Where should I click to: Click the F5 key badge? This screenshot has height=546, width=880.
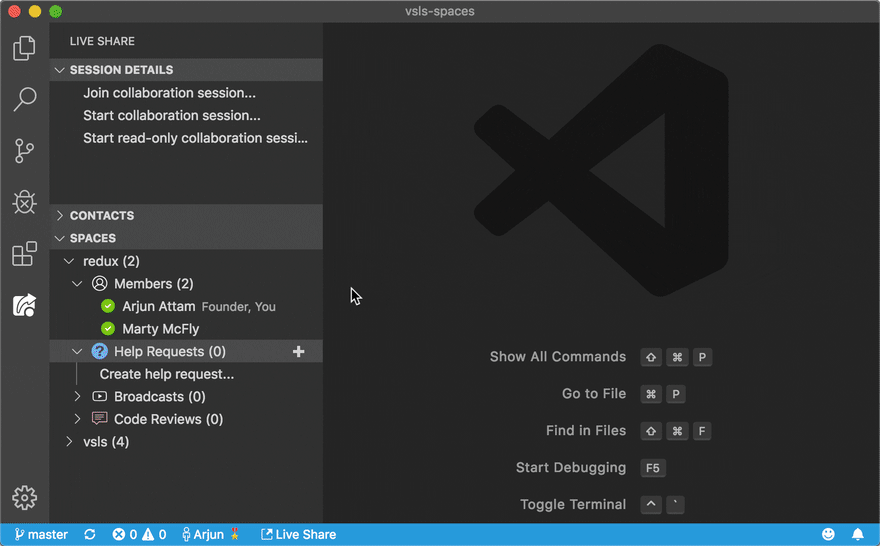(653, 468)
